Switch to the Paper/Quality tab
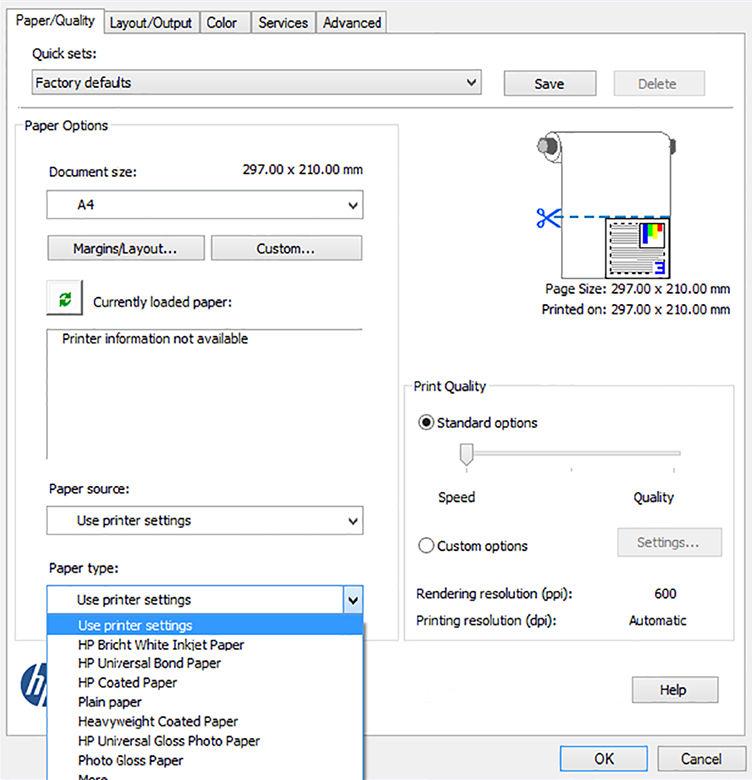This screenshot has width=752, height=780. coord(55,21)
